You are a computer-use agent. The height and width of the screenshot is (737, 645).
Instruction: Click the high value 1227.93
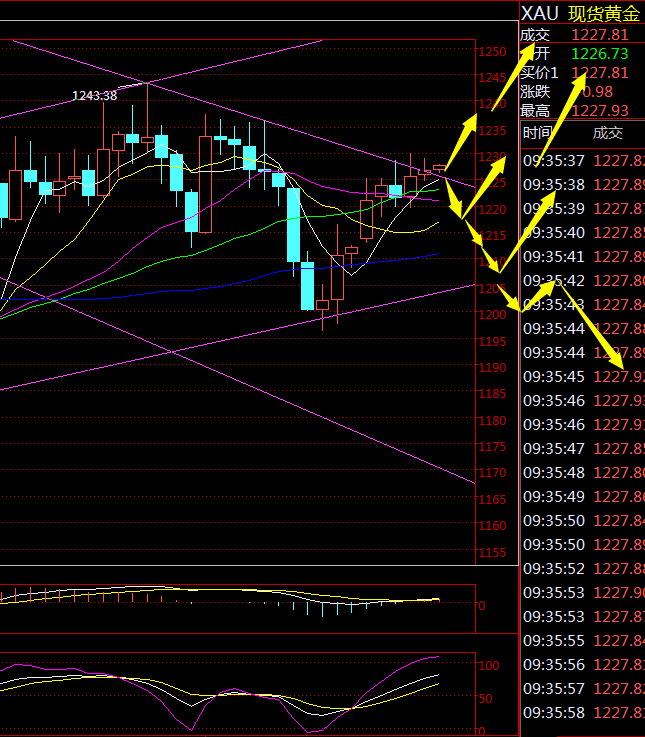click(600, 111)
